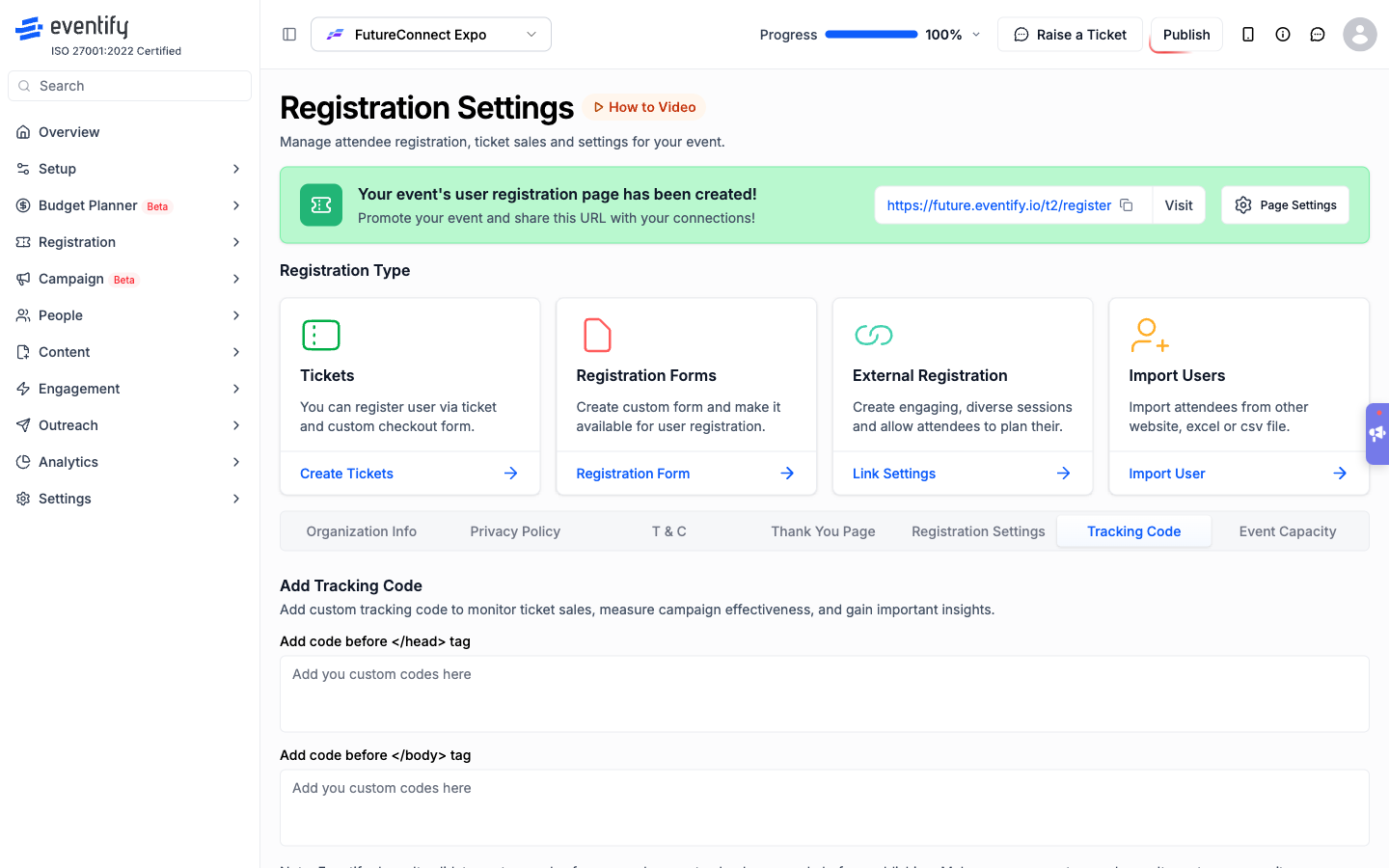Click the Import User arrow icon
1389x868 pixels.
click(1340, 474)
